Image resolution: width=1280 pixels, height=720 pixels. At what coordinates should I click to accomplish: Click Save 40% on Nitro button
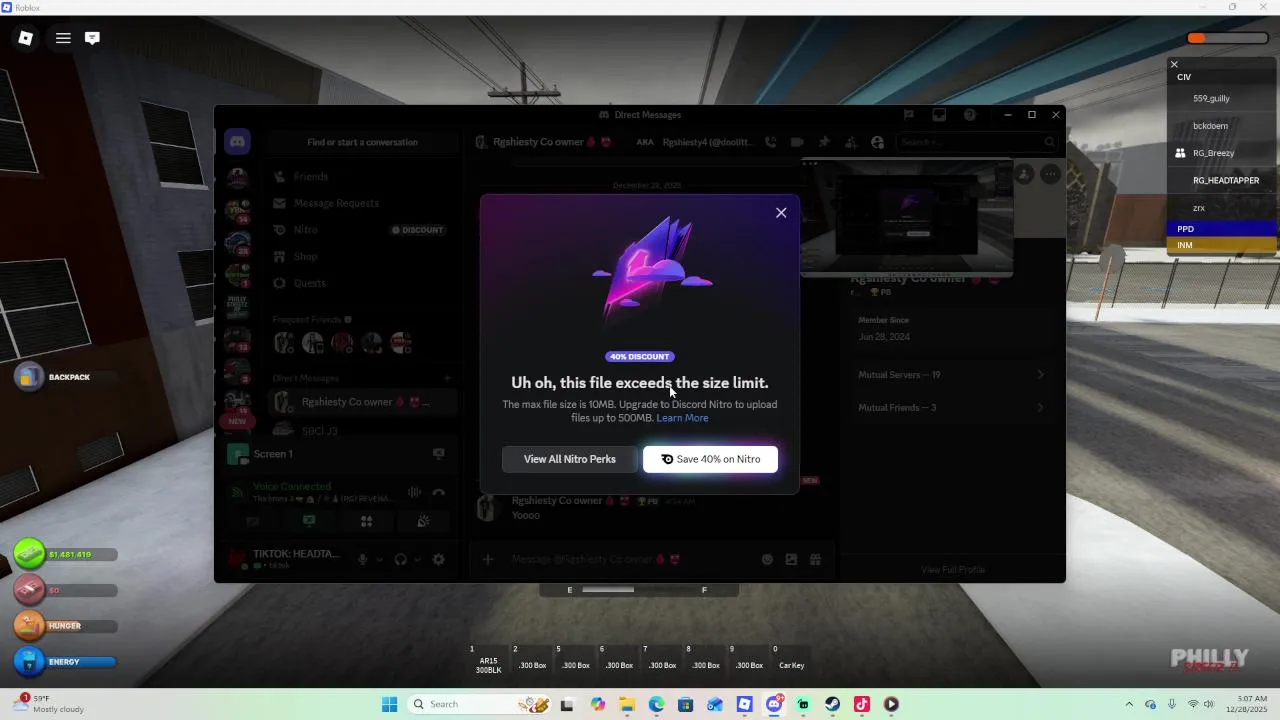pos(710,459)
